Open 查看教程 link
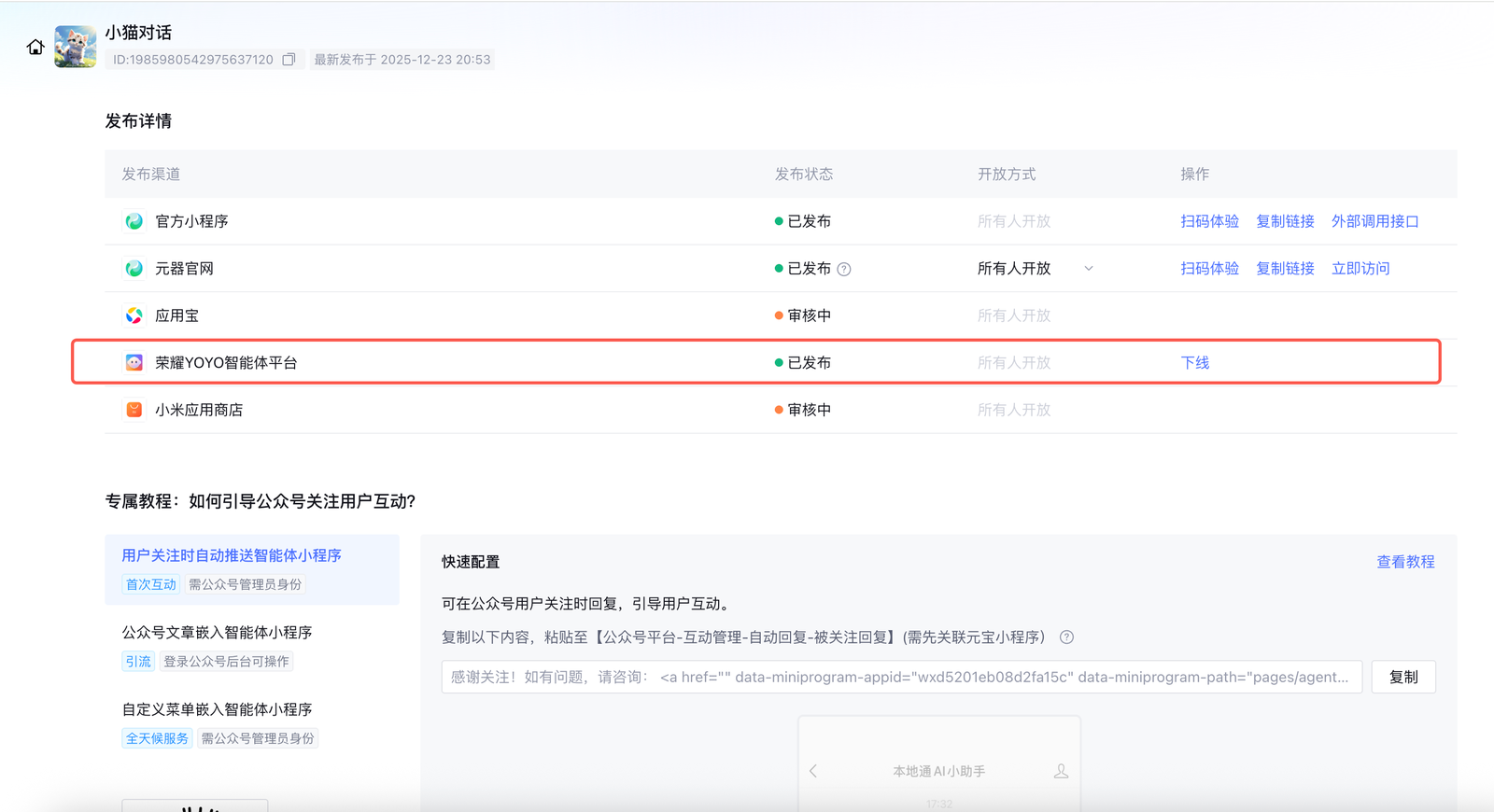 [1405, 562]
